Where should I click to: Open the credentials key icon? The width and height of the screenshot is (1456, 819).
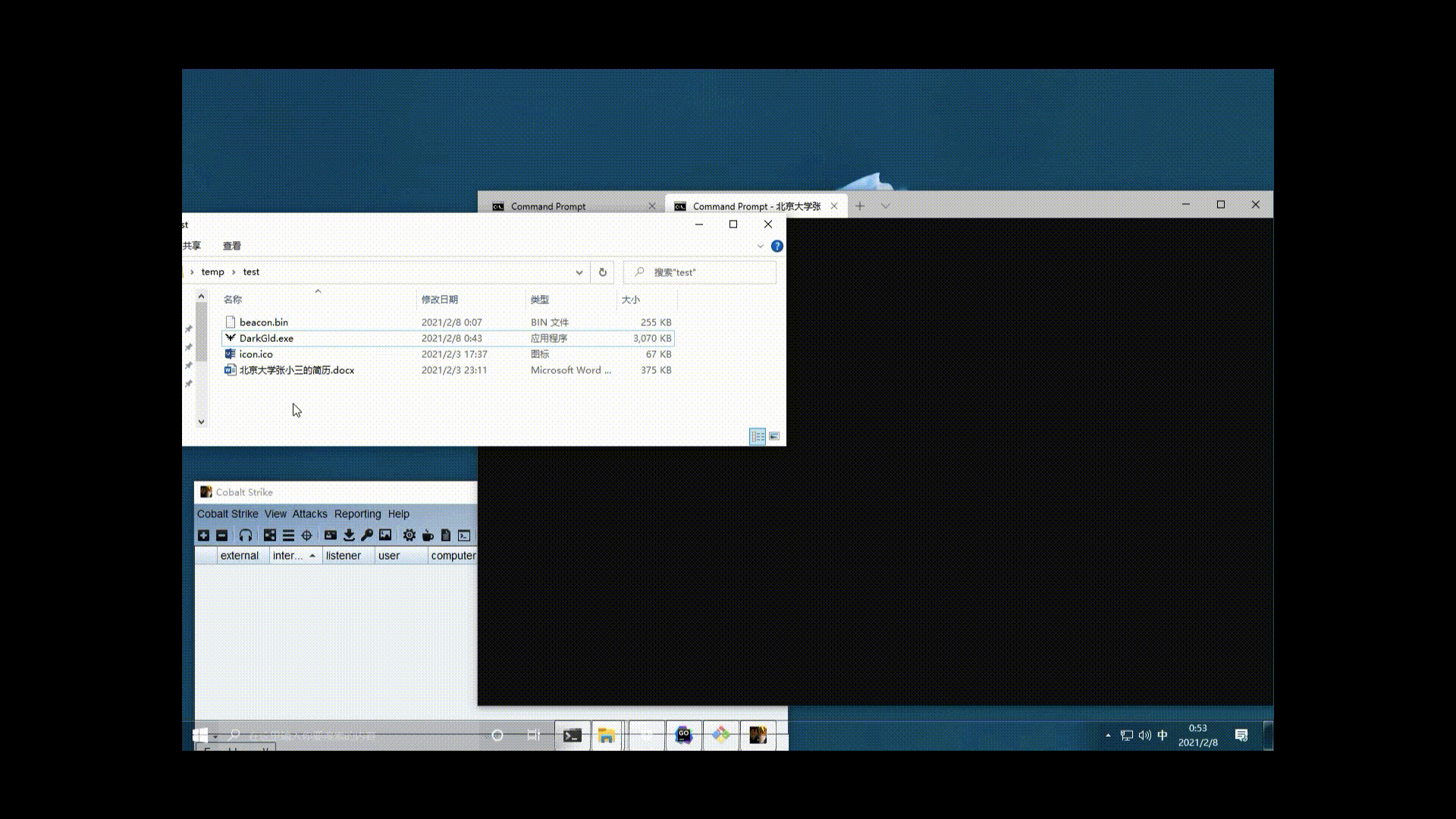(367, 535)
